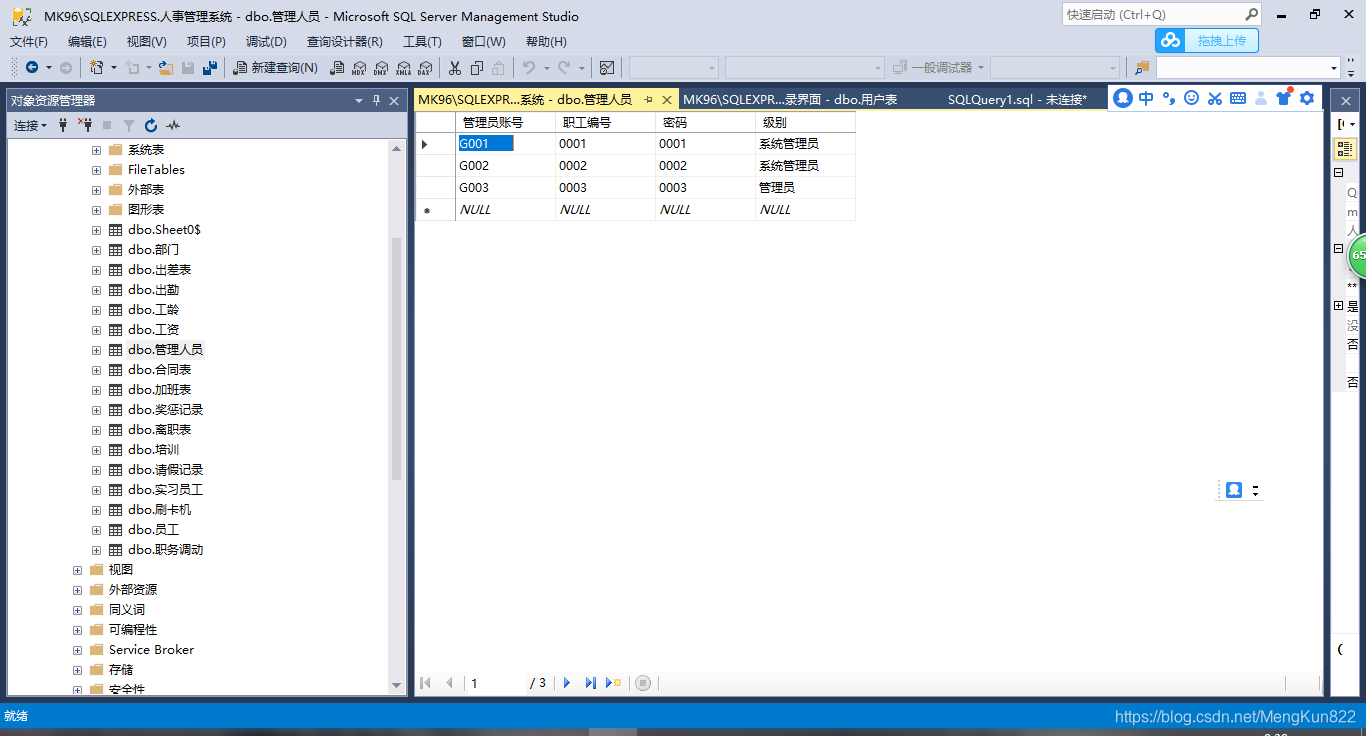Click the navigate backward arrow icon

click(x=32, y=67)
